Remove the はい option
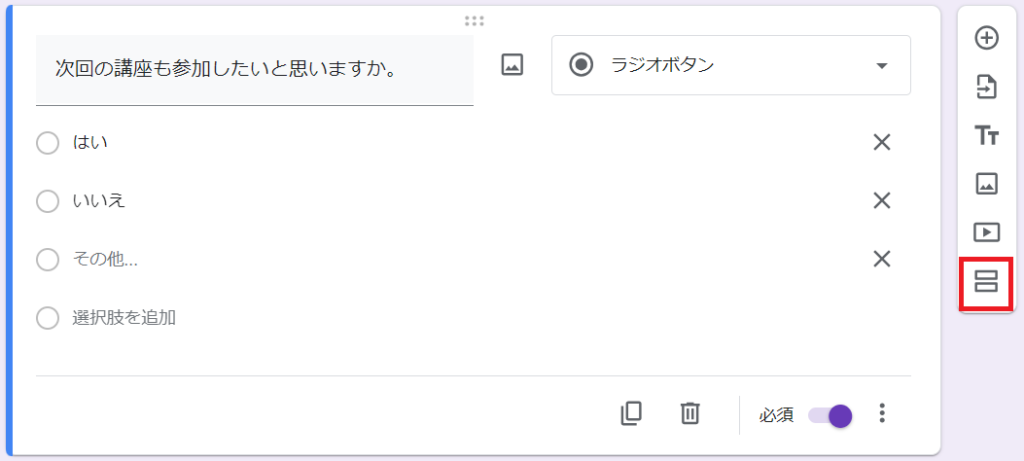This screenshot has height=461, width=1024. (x=881, y=143)
